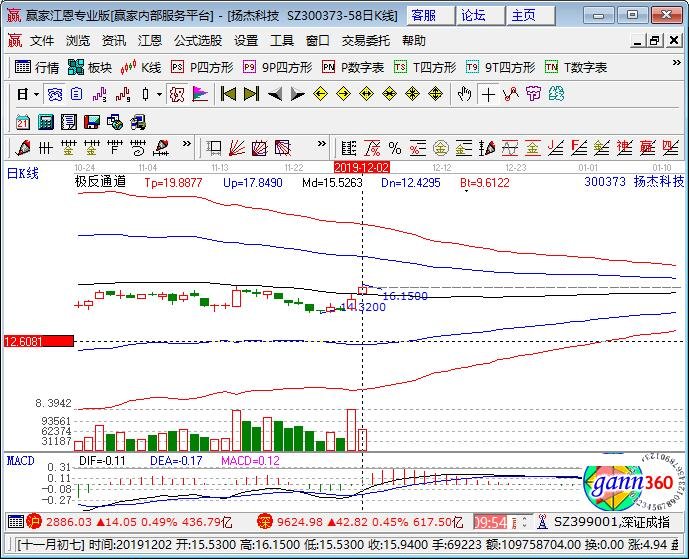Open the 9P四方形 tool

277,67
